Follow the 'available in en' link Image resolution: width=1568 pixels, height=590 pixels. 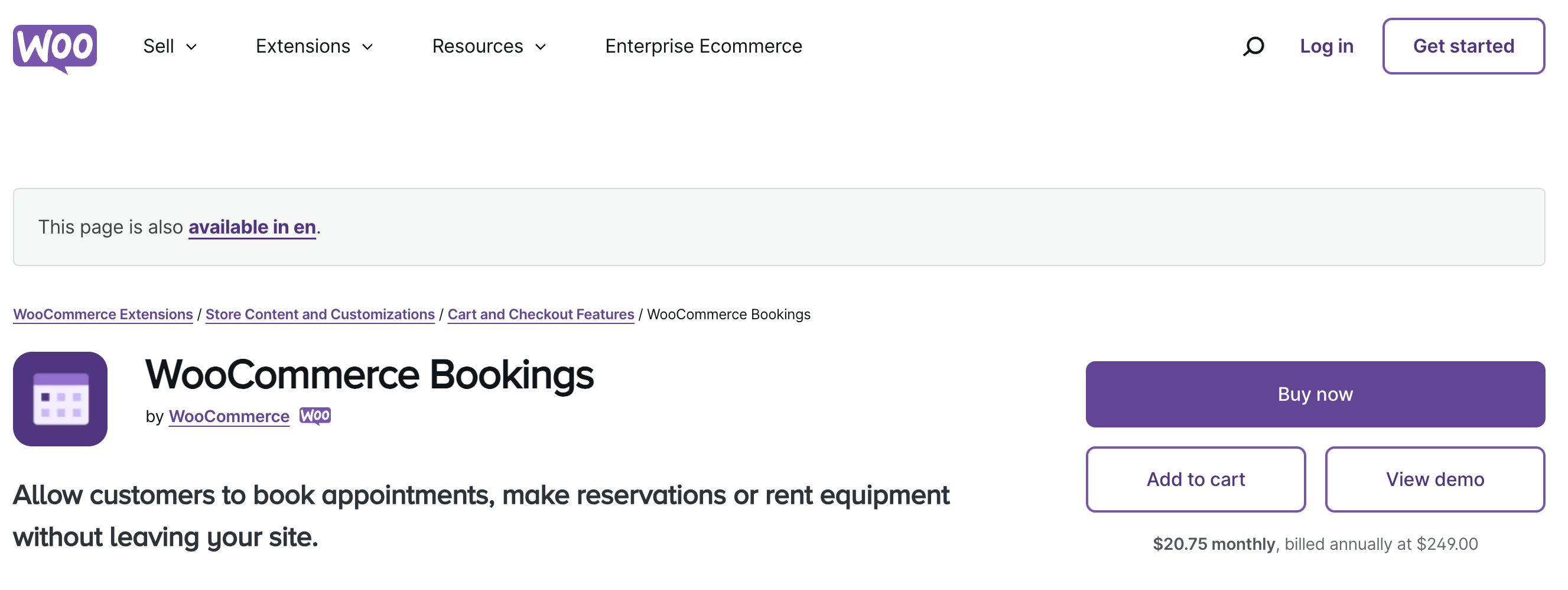tap(252, 227)
